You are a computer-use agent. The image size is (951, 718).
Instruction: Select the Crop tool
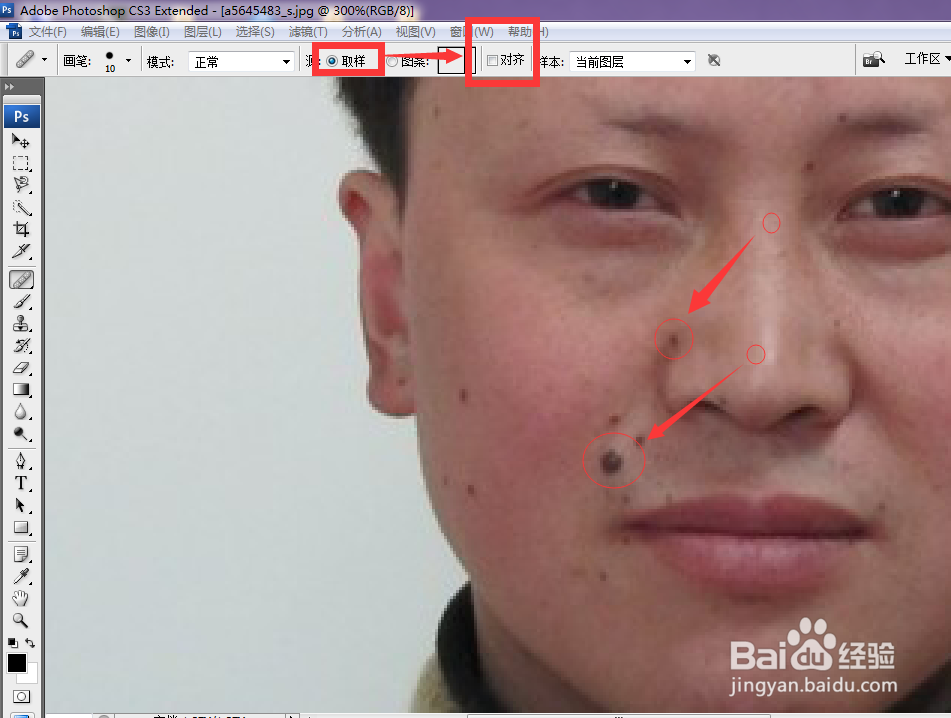coord(21,229)
